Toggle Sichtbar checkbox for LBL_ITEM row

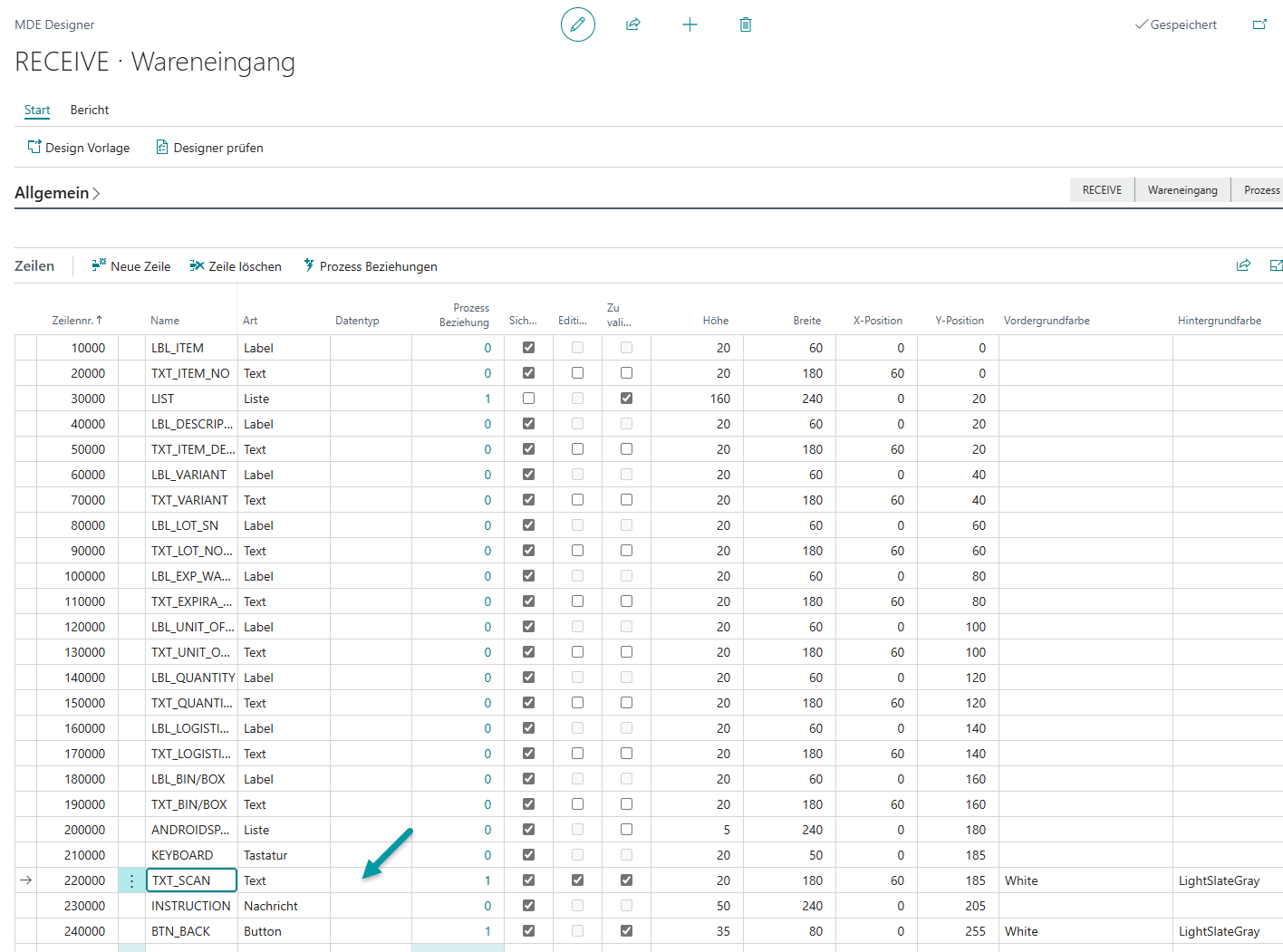(x=529, y=348)
